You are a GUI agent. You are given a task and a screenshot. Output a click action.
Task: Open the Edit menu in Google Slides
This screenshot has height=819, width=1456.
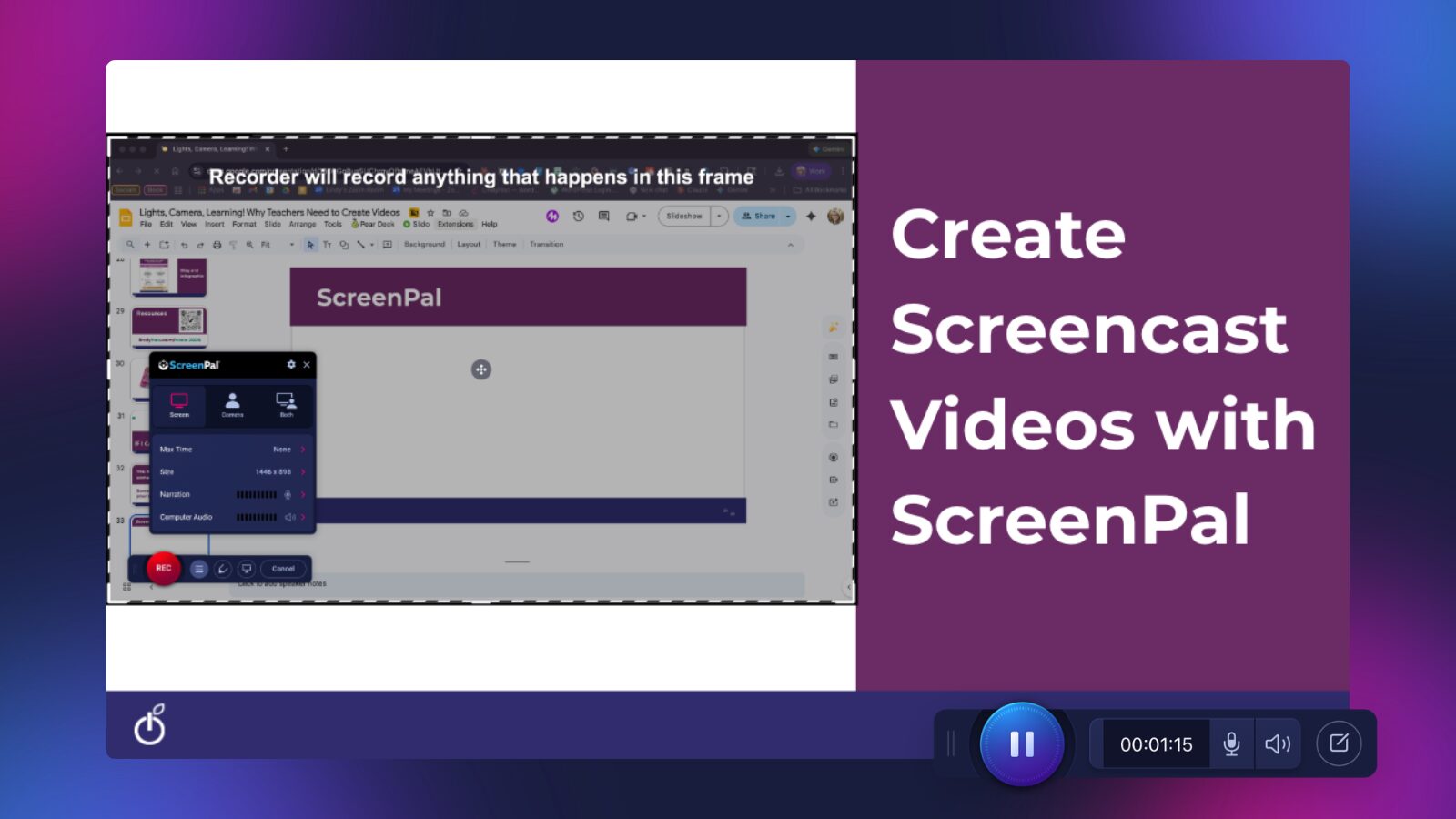[x=167, y=225]
